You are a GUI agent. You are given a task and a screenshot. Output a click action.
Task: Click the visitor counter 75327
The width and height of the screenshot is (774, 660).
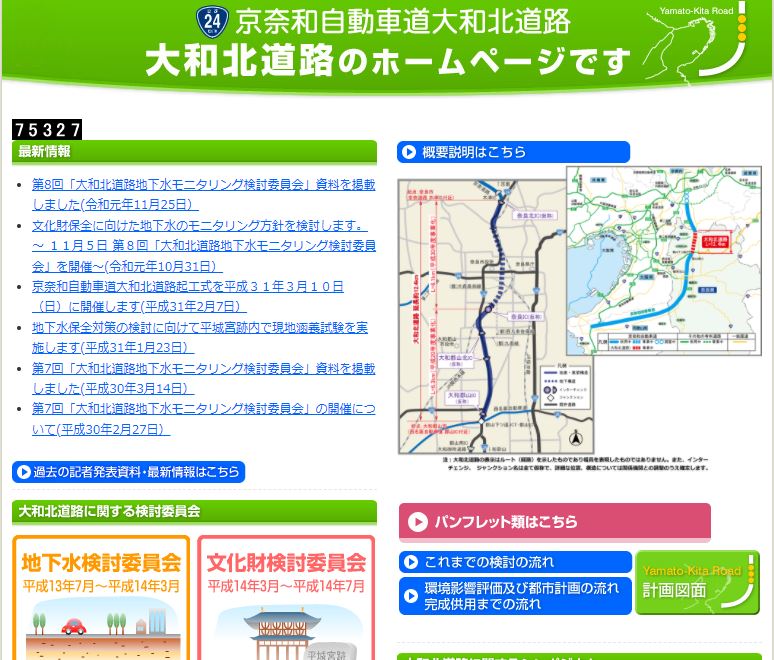pos(47,129)
